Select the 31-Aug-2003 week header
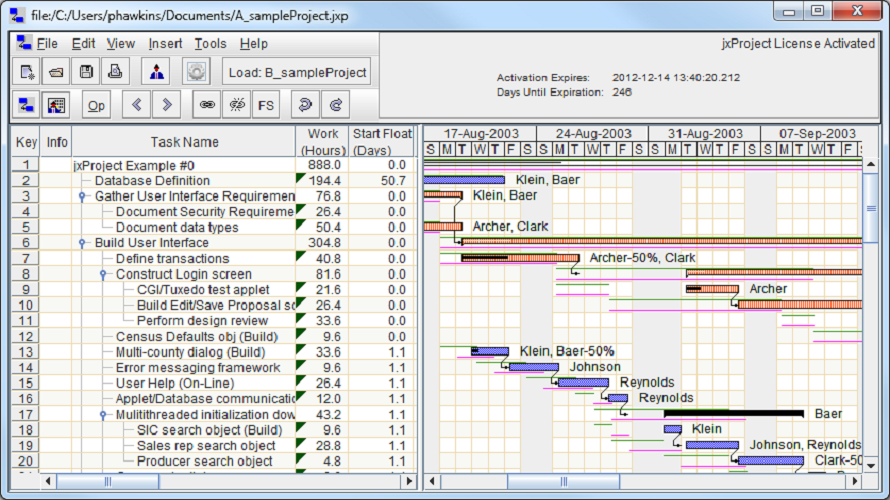The width and height of the screenshot is (890, 500). pyautogui.click(x=705, y=133)
